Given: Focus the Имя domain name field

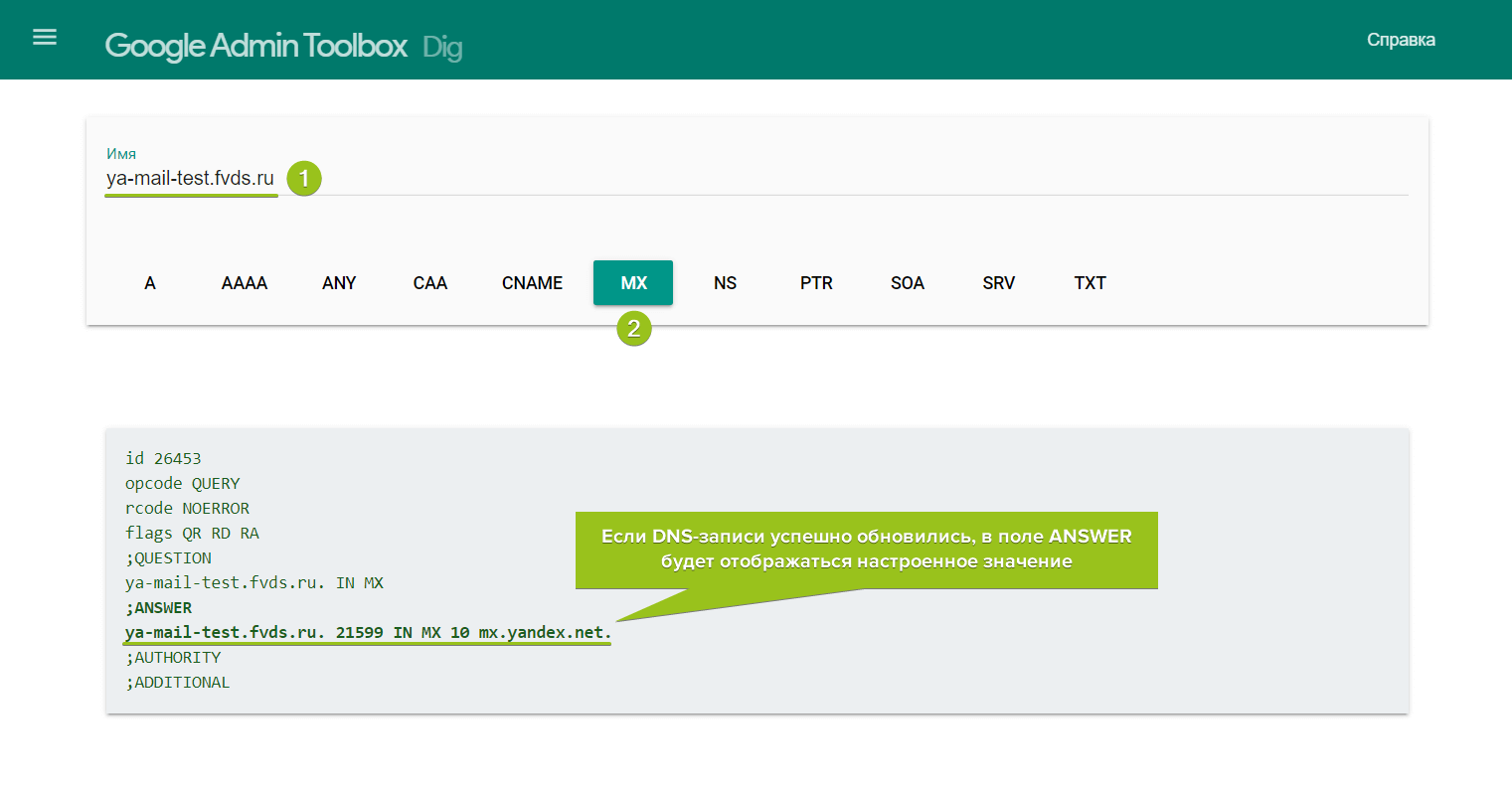Looking at the screenshot, I should click(756, 179).
